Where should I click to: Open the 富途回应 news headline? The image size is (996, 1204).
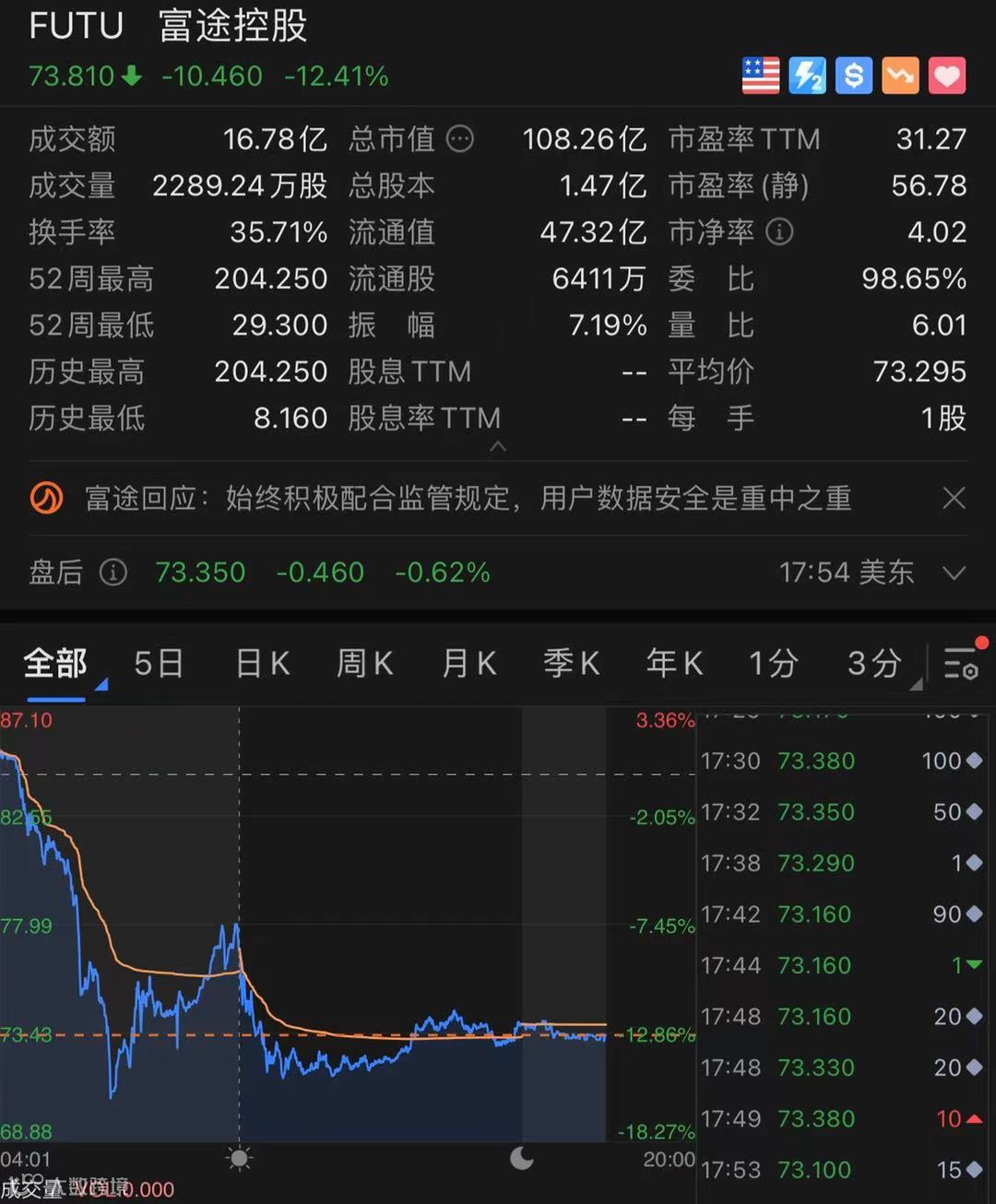pos(468,499)
